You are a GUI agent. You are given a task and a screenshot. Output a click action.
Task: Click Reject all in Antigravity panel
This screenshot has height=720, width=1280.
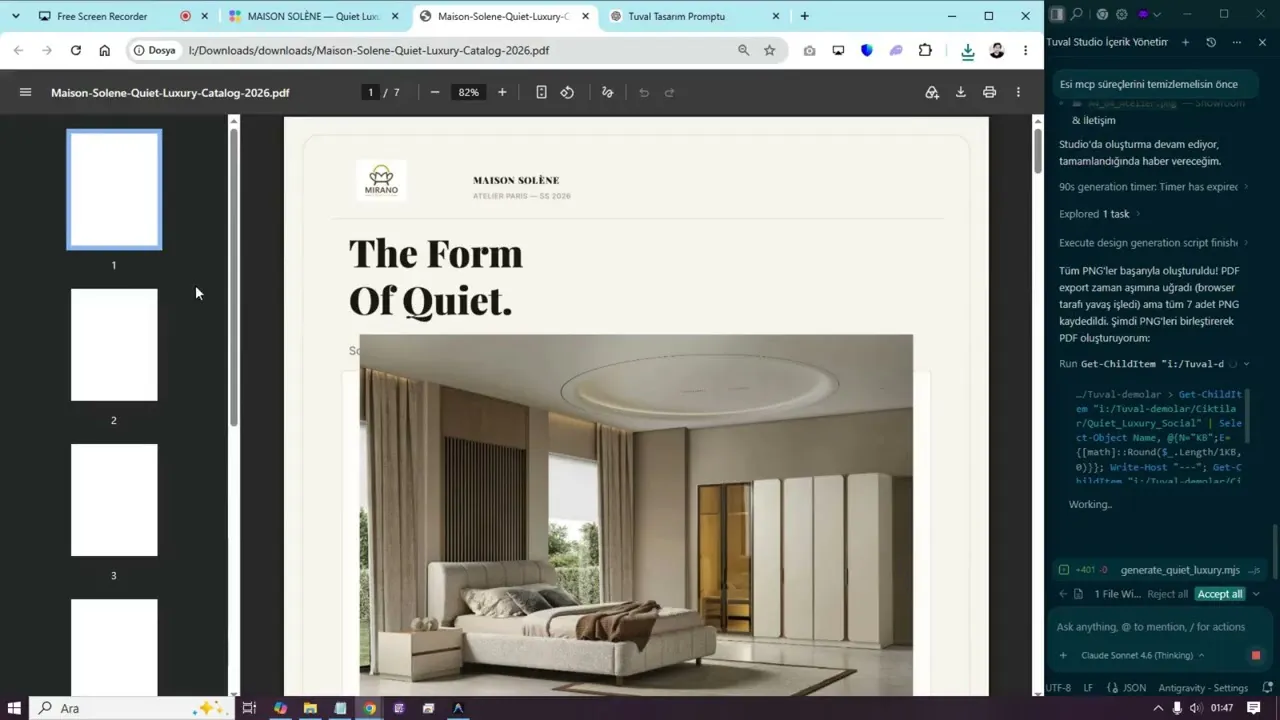(x=1167, y=594)
